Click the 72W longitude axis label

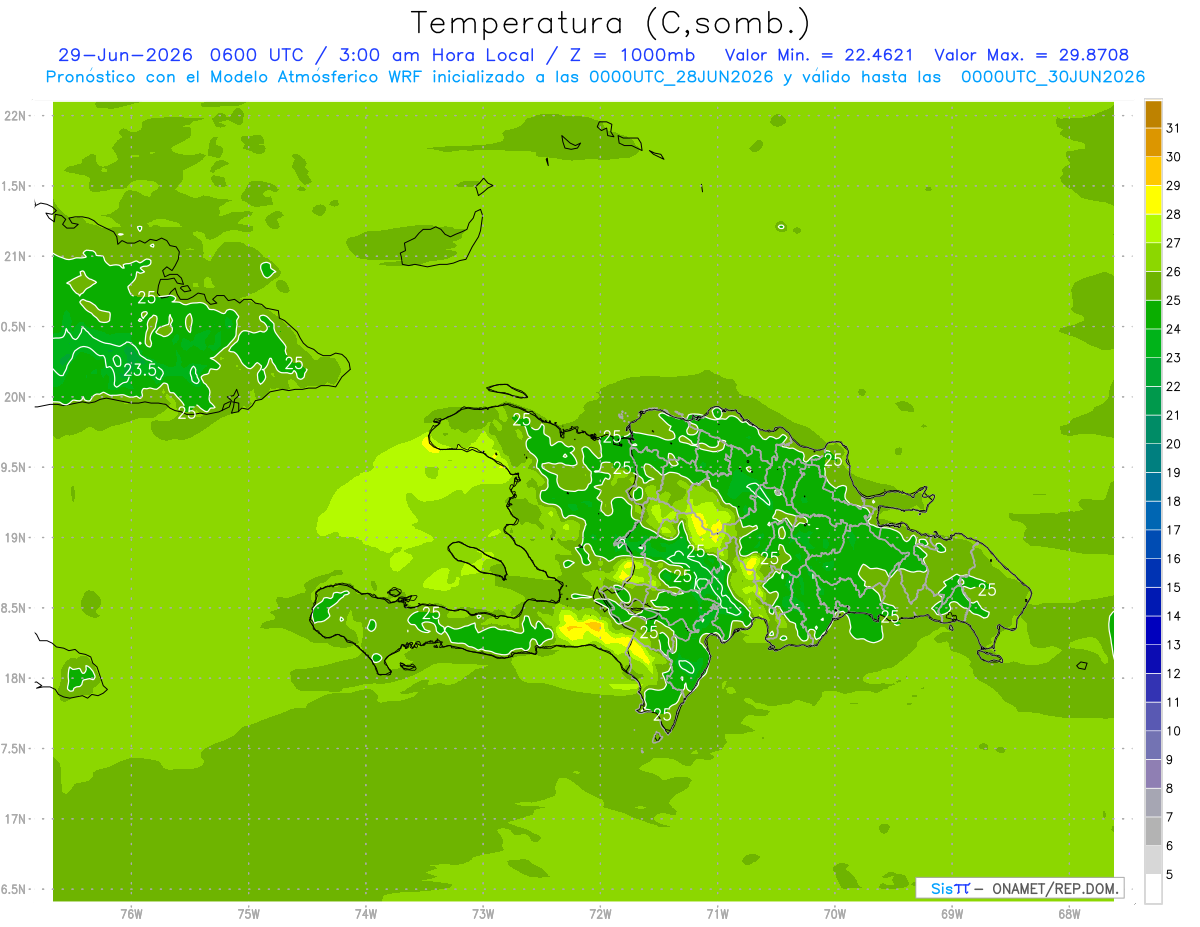tap(600, 913)
